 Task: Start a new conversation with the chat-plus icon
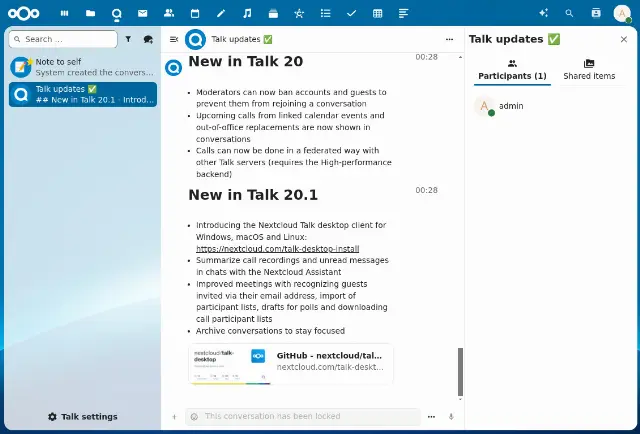[x=148, y=39]
